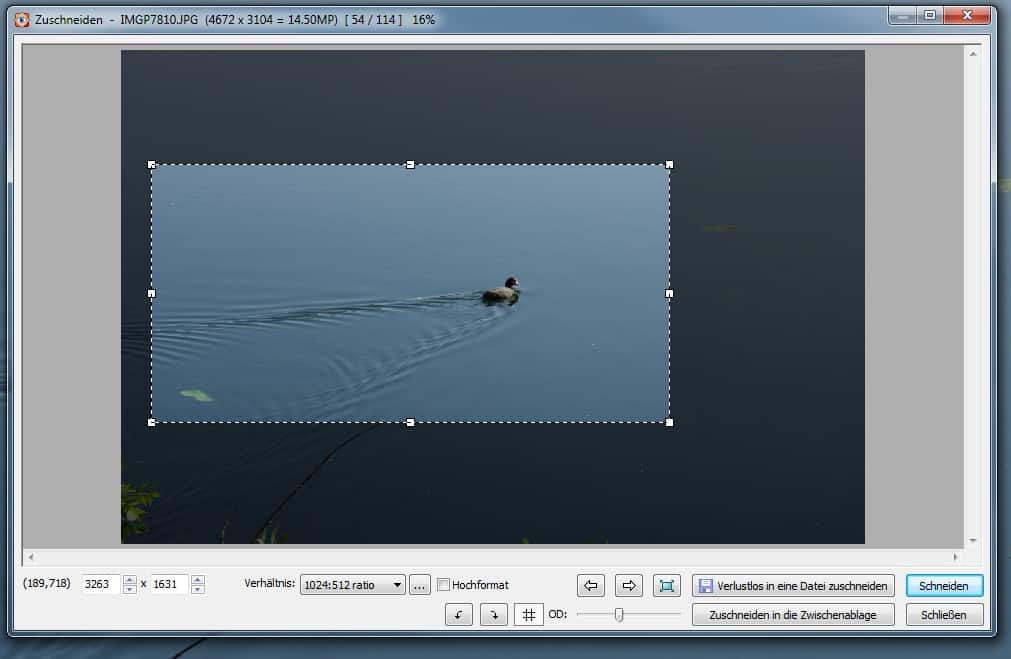The width and height of the screenshot is (1011, 659).
Task: Click the horizontal scrollbar left arrow
Action: 31,556
